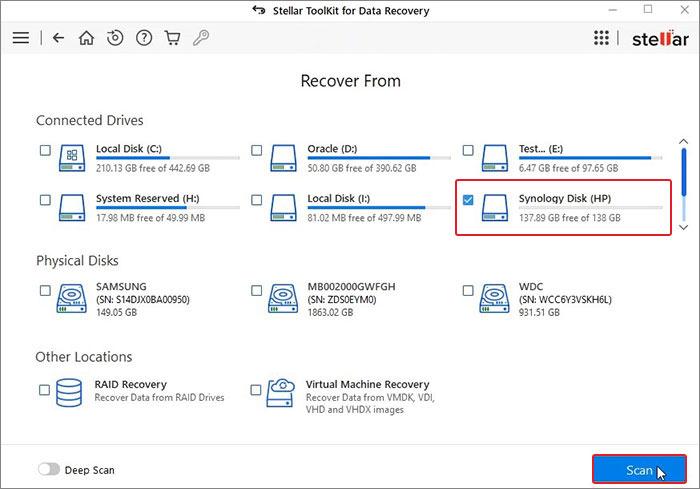Image resolution: width=700 pixels, height=489 pixels.
Task: Enable the Deep Scan toggle
Action: click(x=48, y=469)
